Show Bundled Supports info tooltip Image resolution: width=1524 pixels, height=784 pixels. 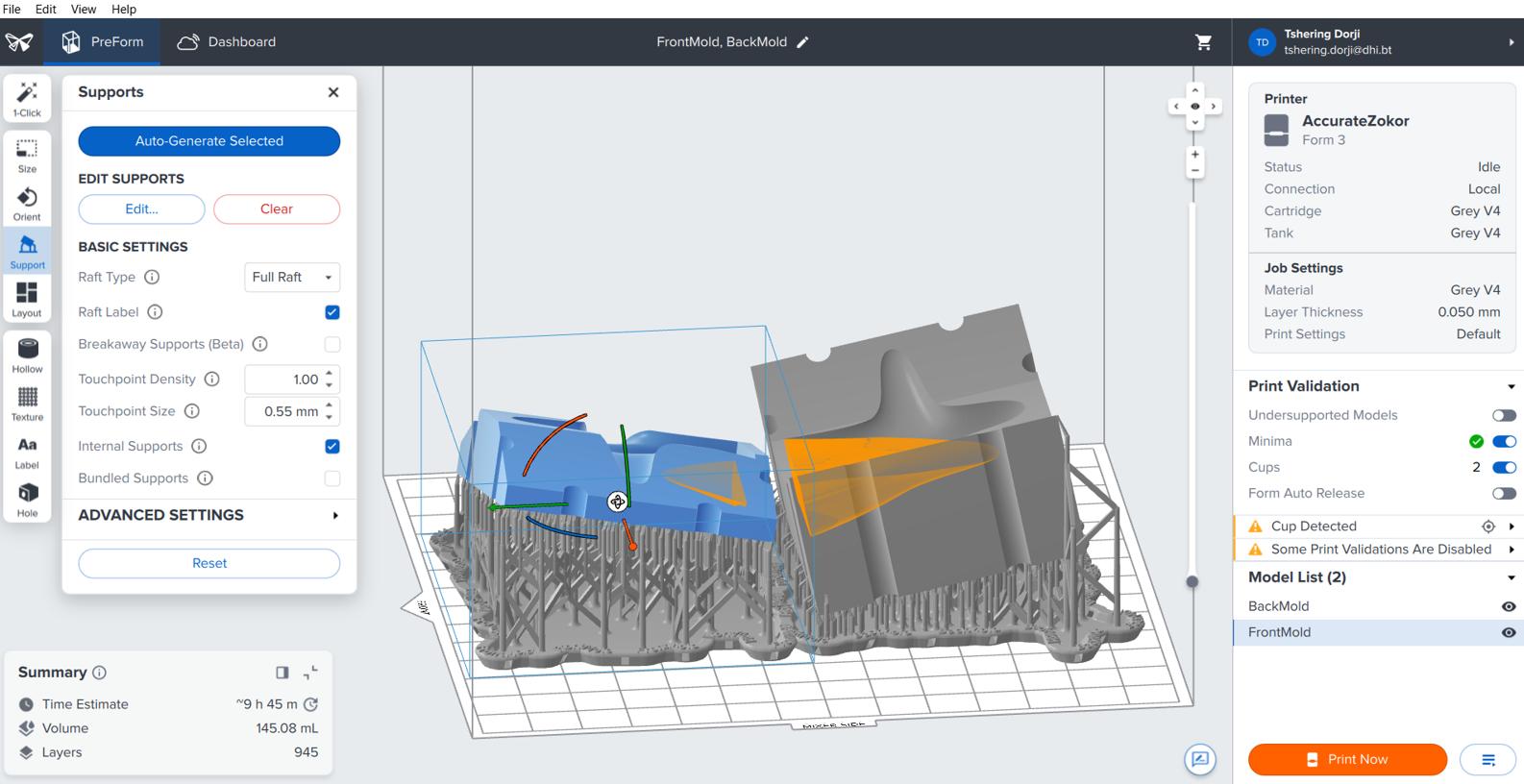click(x=205, y=478)
